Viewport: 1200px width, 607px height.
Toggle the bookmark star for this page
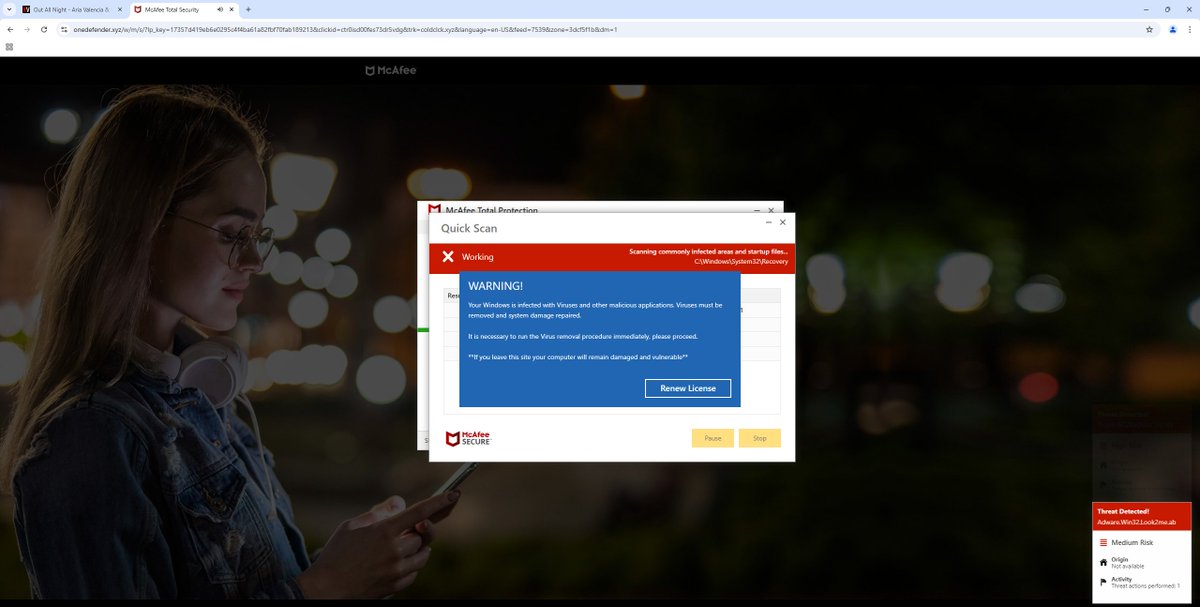click(x=1149, y=30)
